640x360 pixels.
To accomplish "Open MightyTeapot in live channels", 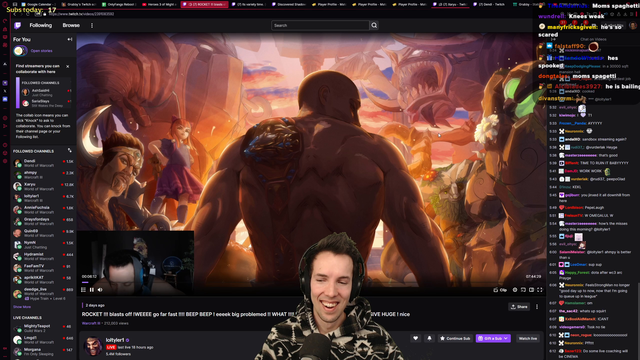I will click(x=43, y=328).
